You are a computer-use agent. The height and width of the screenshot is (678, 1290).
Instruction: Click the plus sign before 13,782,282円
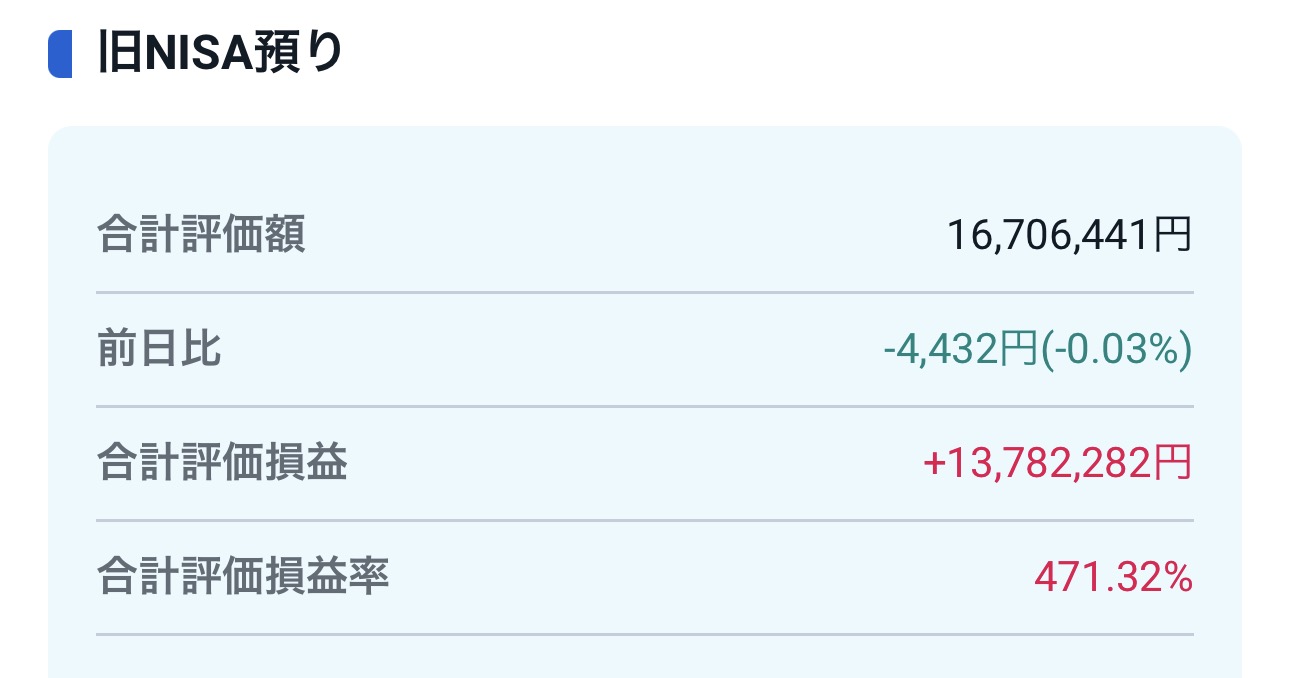click(x=935, y=464)
